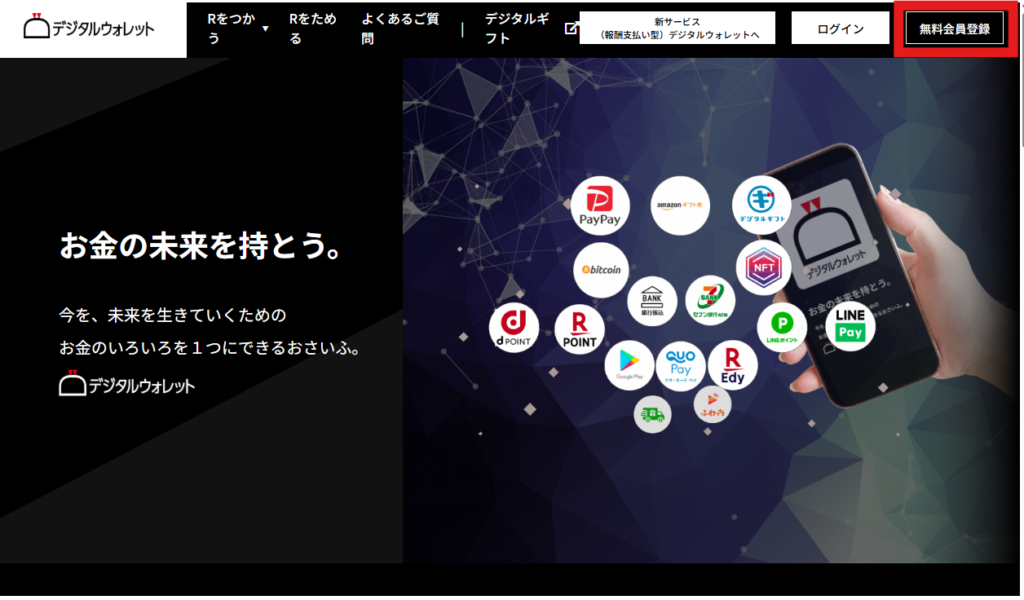Screen dimensions: 1024x600
Task: Open the Rをつかう menu
Action: [x=231, y=29]
